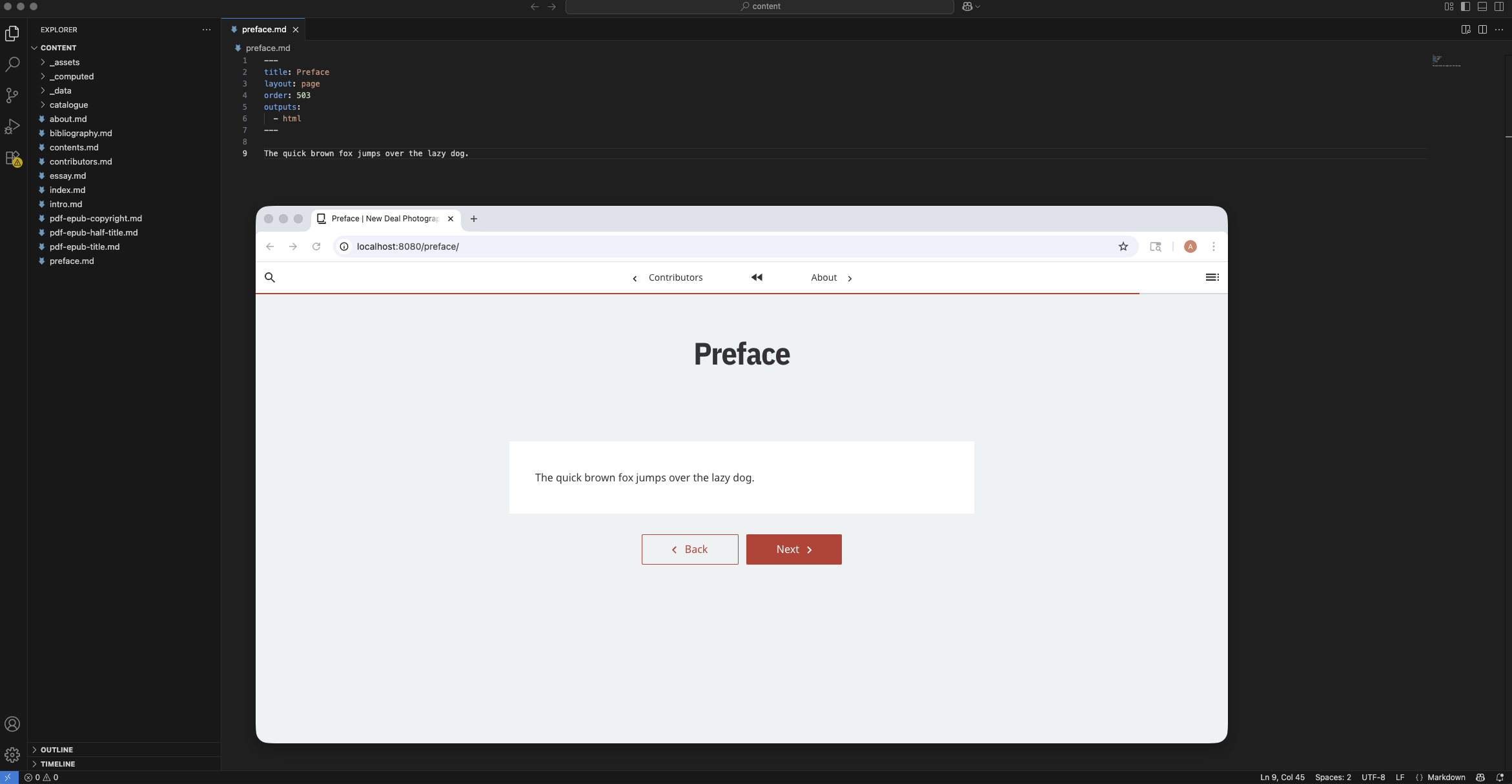Expand the catalogue folder
Viewport: 1512px width, 784px height.
pos(68,105)
